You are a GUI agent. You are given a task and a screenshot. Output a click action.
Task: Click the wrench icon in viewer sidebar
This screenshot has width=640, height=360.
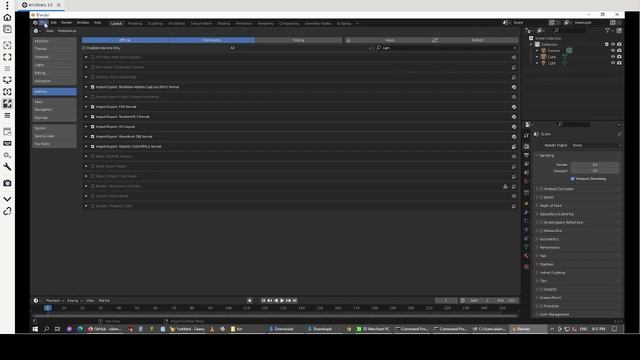click(x=7, y=167)
